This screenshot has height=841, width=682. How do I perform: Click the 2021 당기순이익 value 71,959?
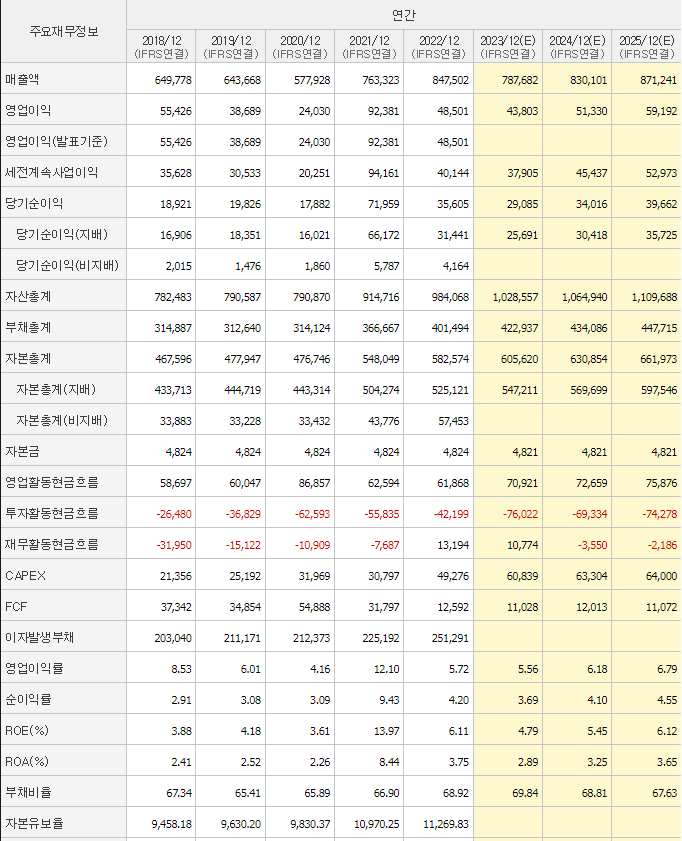coord(383,204)
